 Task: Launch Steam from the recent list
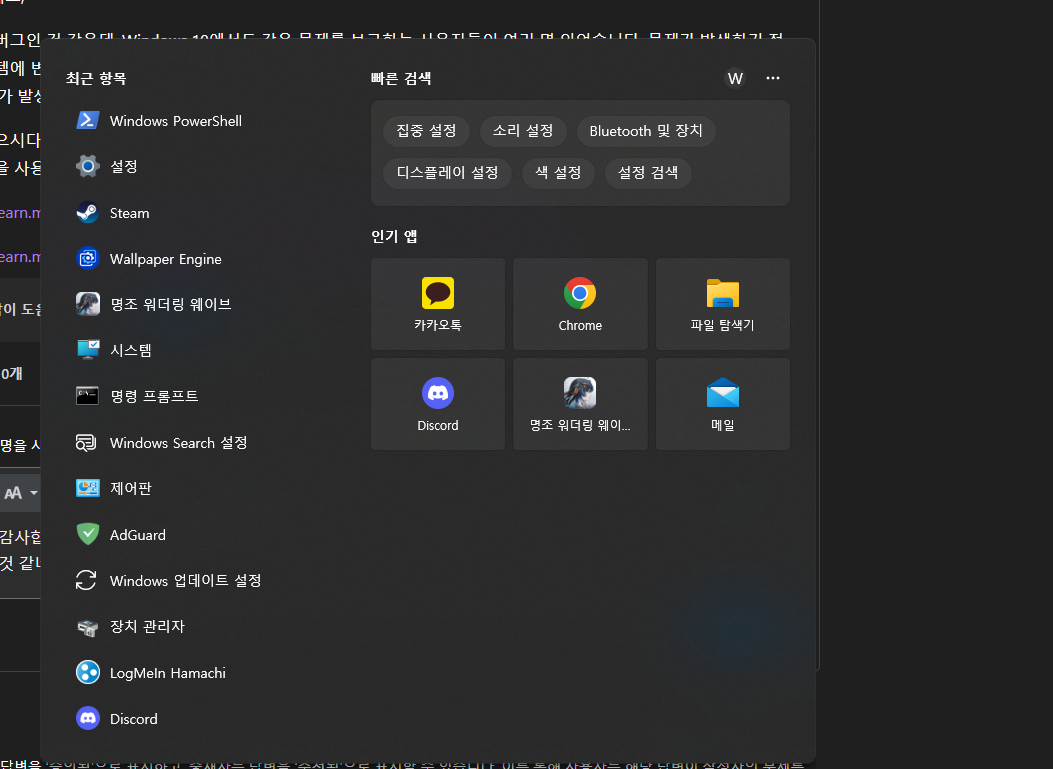click(113, 213)
